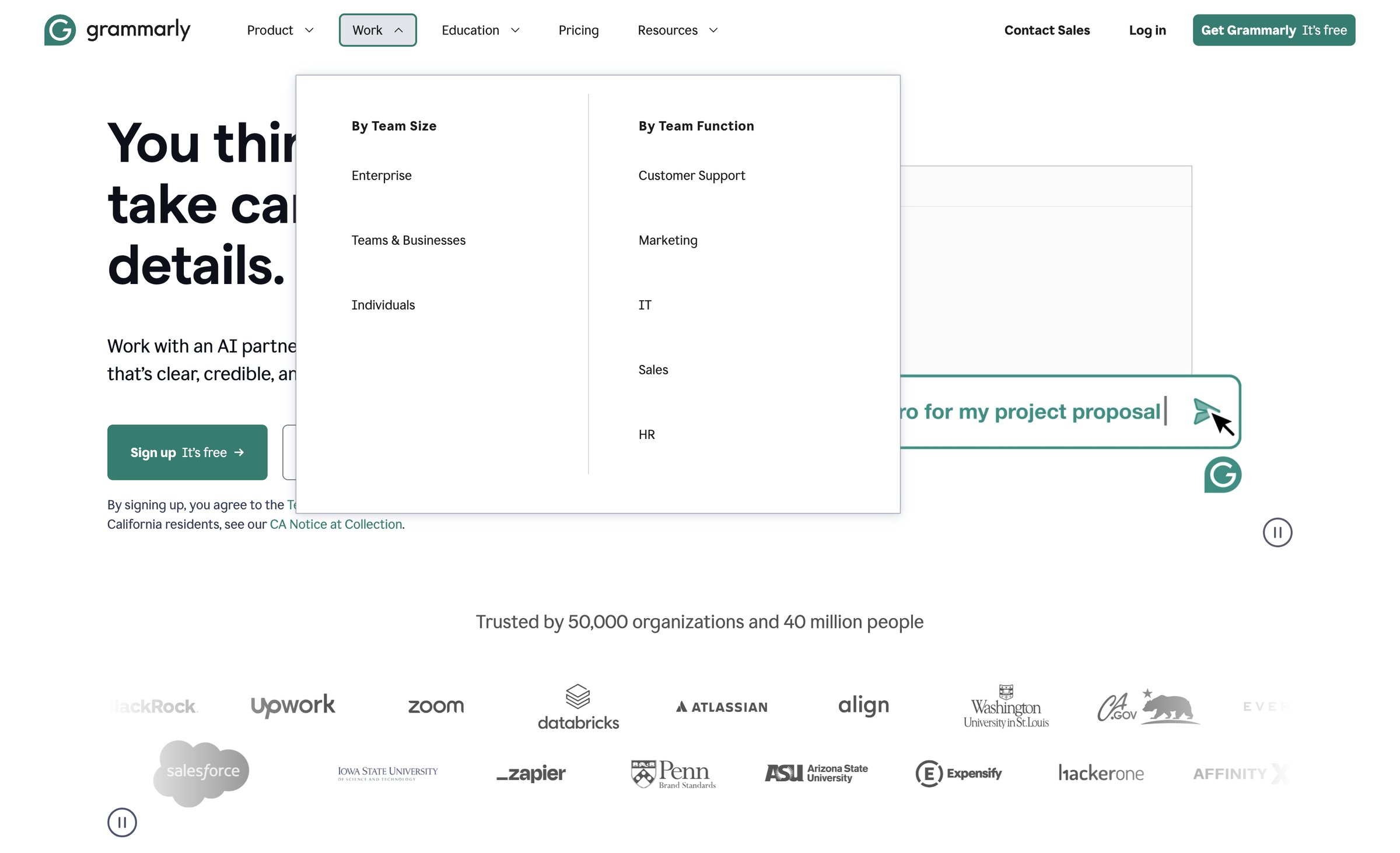Open Customer Support team function
Screen dimensions: 1400x853
(x=691, y=175)
